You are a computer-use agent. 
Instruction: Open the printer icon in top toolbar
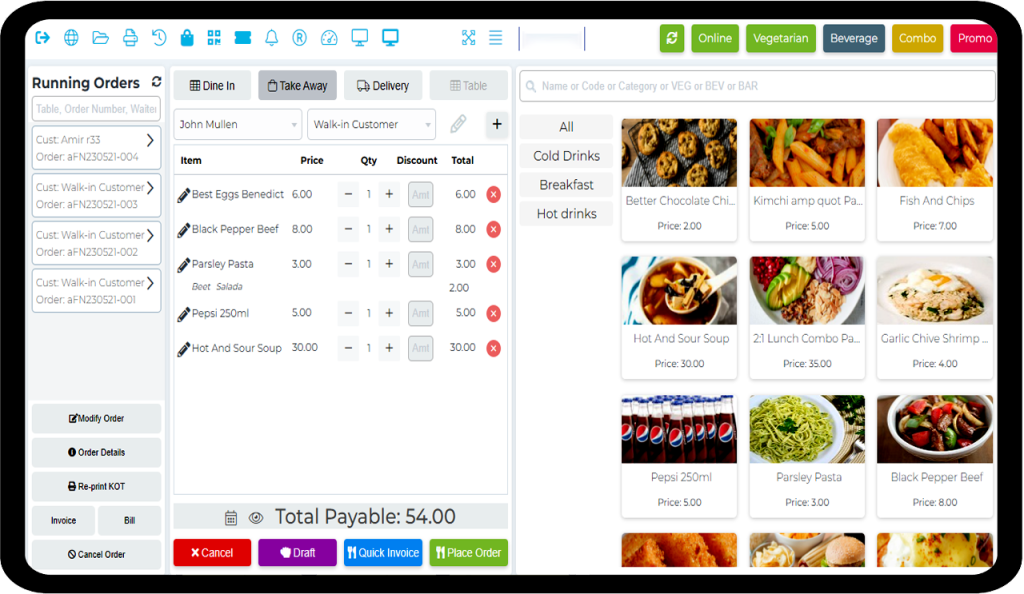point(129,38)
